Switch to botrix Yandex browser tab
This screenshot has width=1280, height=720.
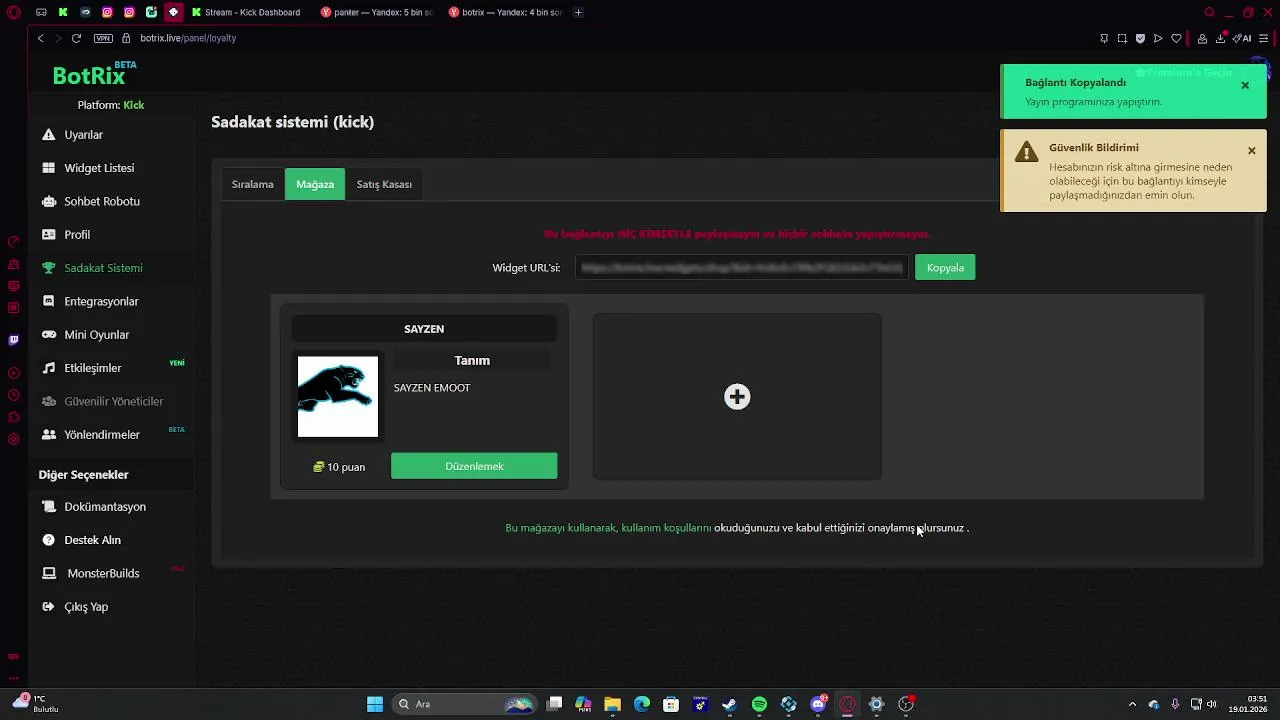(505, 12)
